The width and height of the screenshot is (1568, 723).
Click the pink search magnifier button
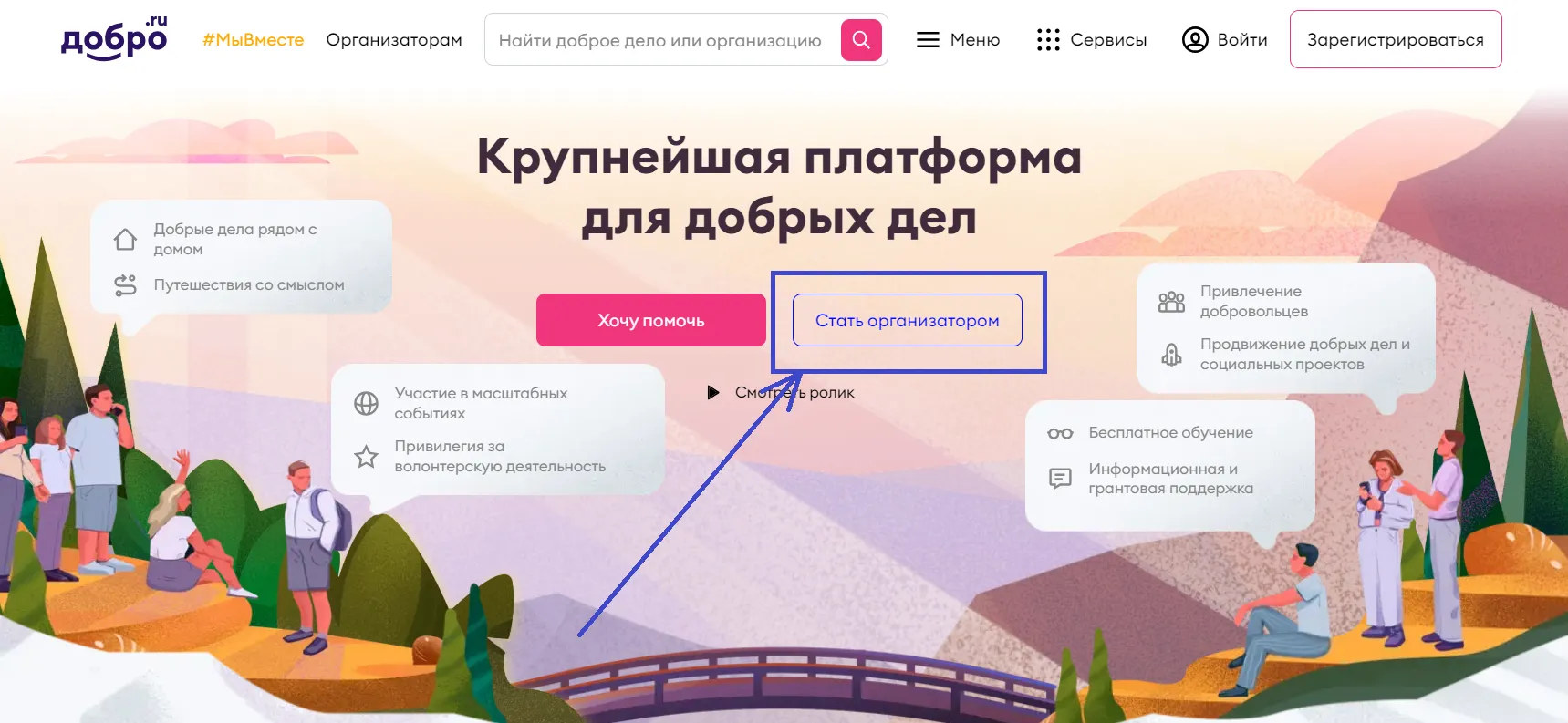click(x=861, y=39)
